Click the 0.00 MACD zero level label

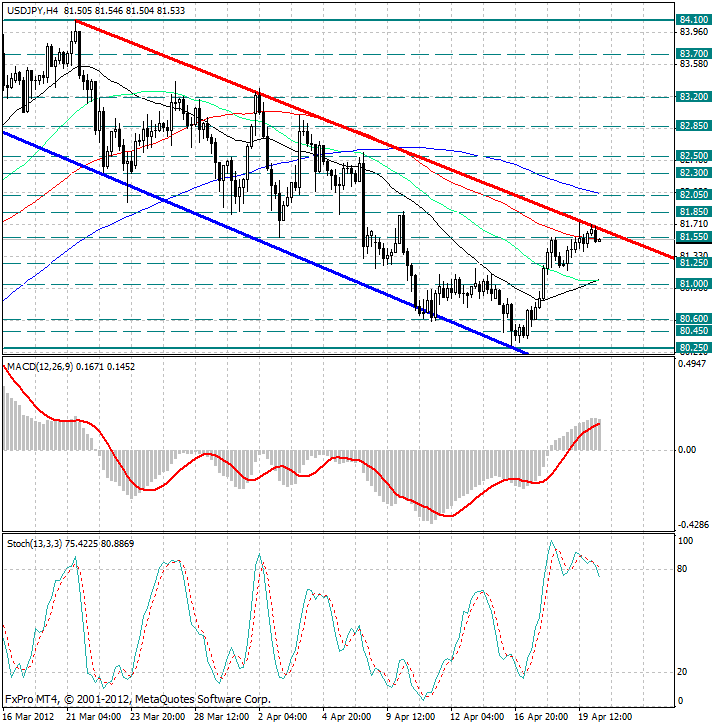click(687, 450)
